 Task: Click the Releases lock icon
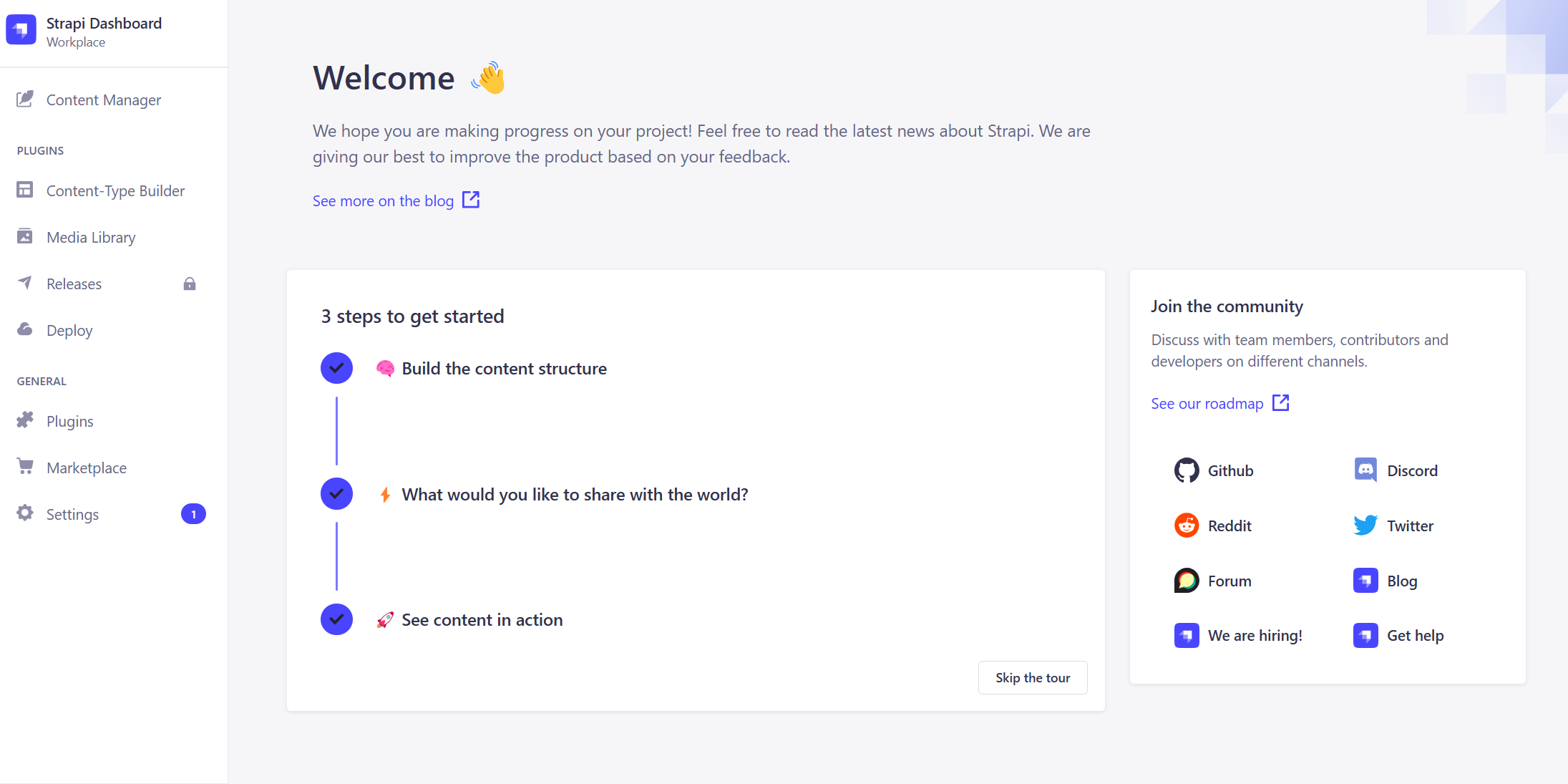pyautogui.click(x=190, y=284)
